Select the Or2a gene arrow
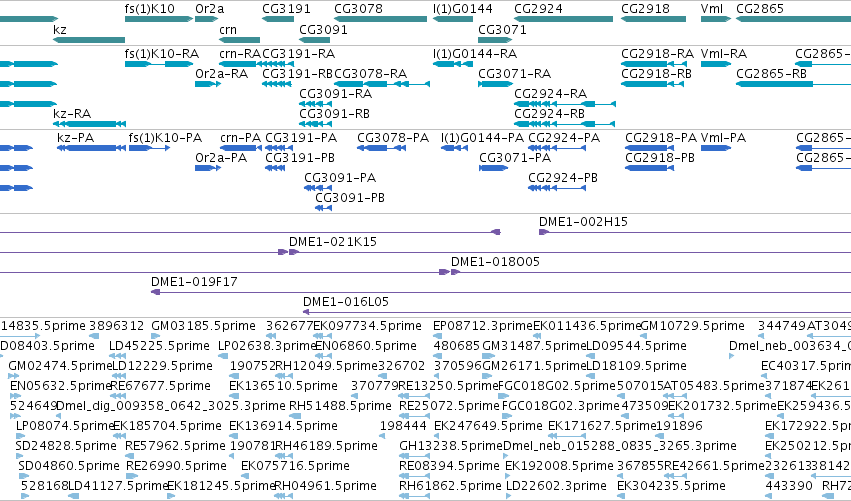Viewport: 851px width, 501px height. coord(206,19)
